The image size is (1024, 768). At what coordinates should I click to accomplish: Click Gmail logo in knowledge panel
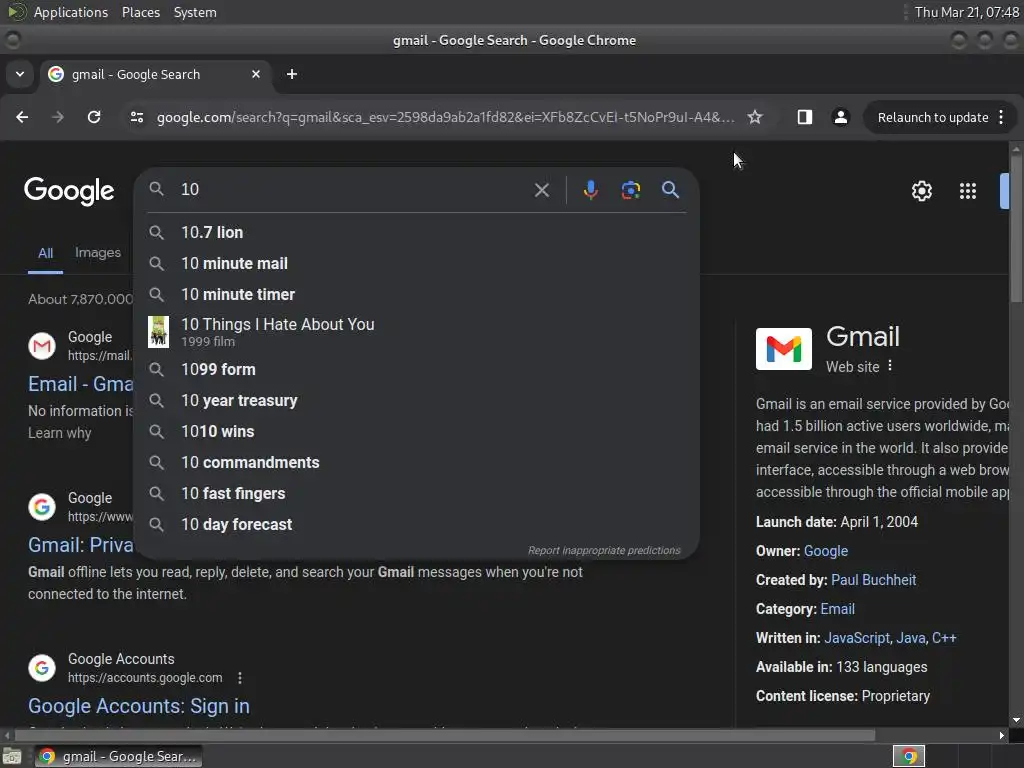click(x=784, y=349)
